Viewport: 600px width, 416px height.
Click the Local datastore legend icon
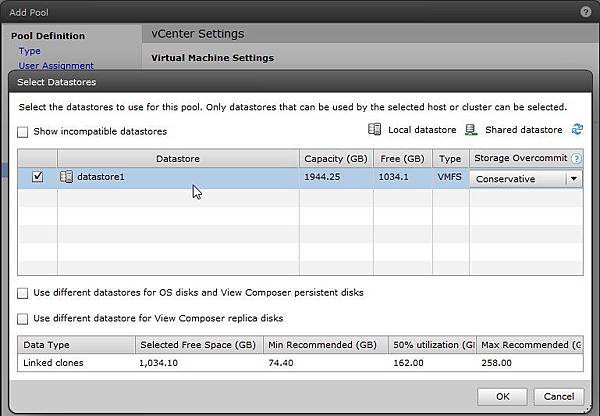[374, 129]
